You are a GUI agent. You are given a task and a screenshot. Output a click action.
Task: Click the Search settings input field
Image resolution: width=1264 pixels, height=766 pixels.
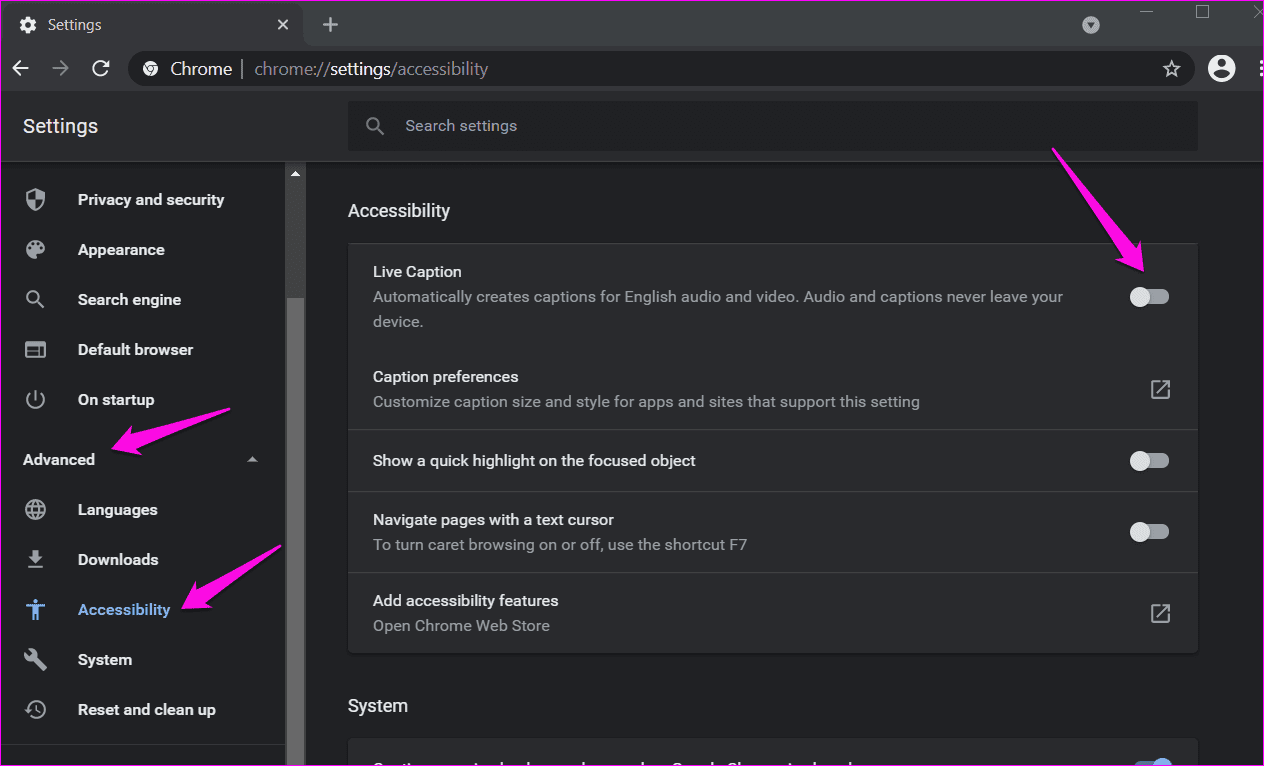coord(773,126)
